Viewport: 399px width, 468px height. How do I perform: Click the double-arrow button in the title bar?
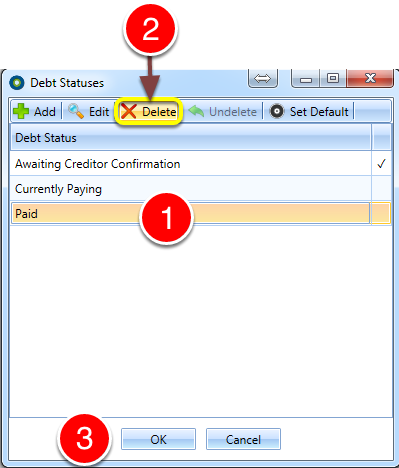click(263, 79)
